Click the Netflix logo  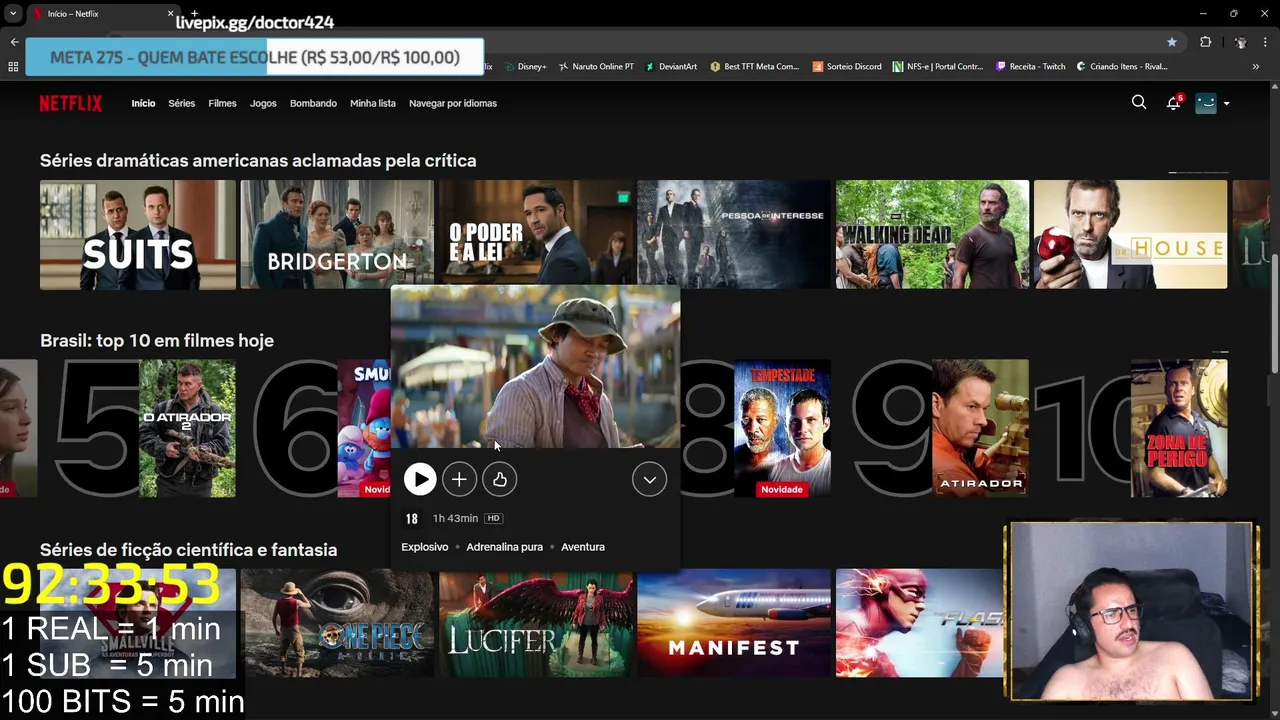(x=70, y=103)
